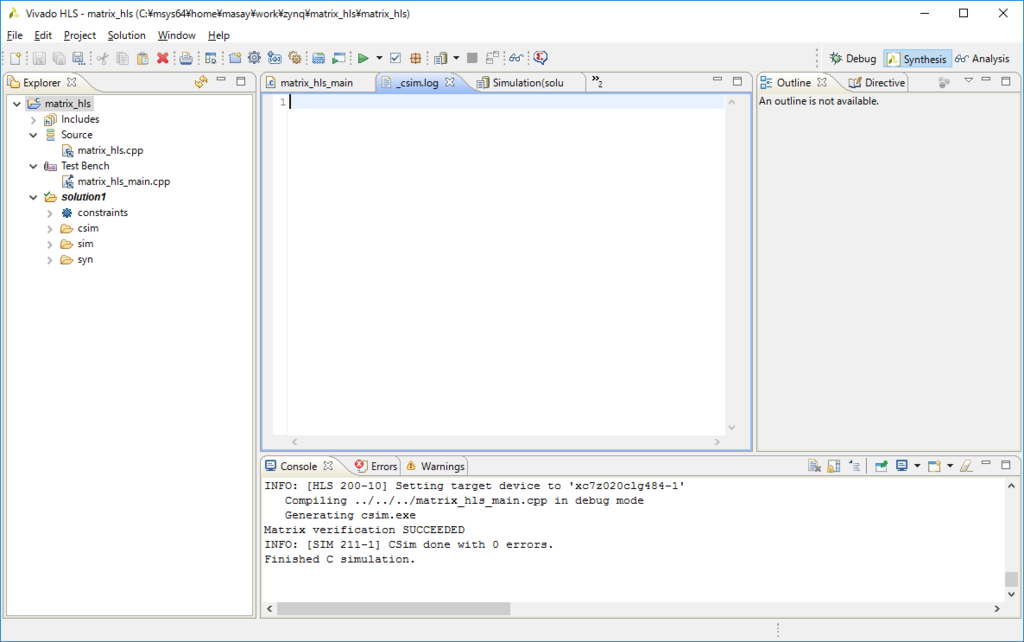Click the New File toolbar icon

[16, 58]
